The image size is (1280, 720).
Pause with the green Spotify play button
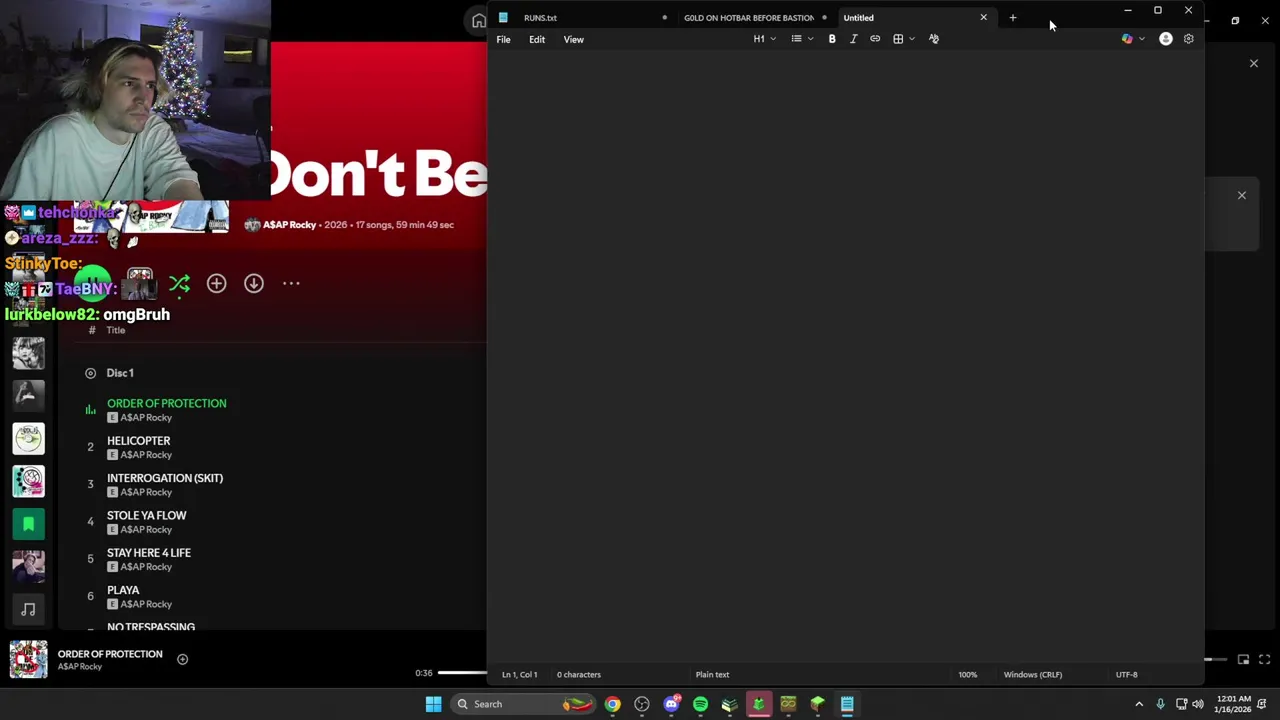click(93, 284)
